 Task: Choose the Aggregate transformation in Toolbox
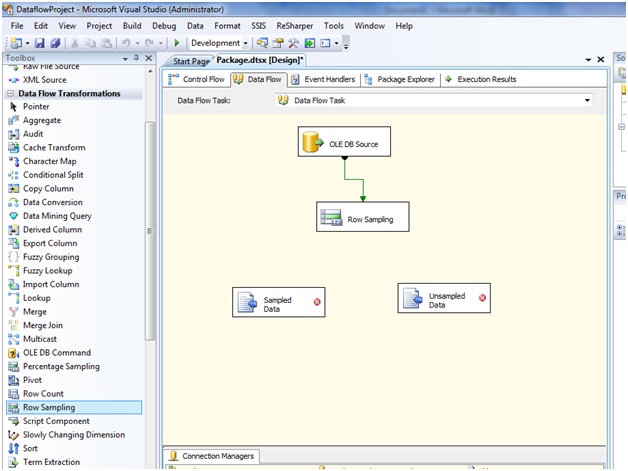[x=42, y=120]
